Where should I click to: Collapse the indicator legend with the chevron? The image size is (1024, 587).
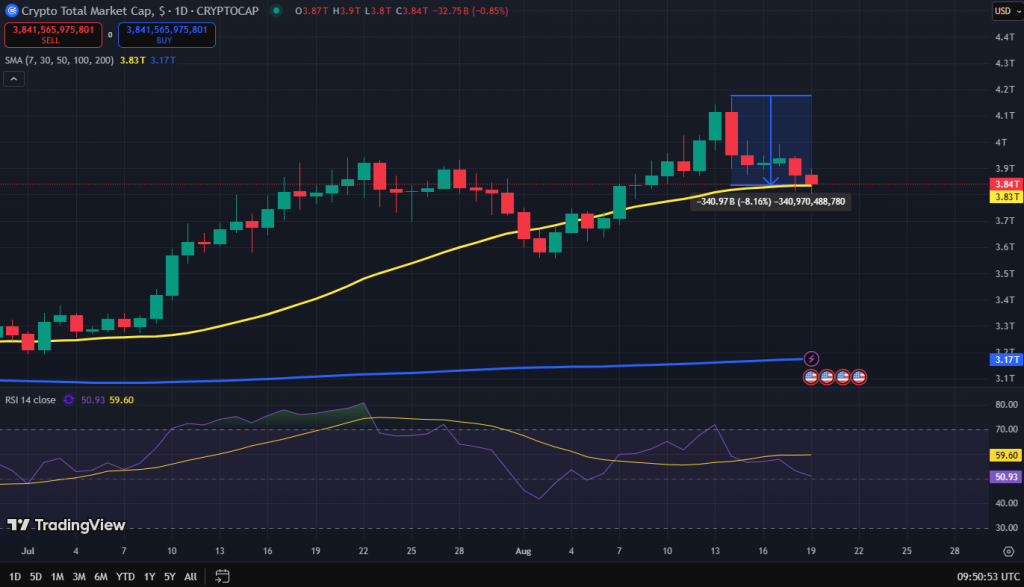[x=14, y=79]
